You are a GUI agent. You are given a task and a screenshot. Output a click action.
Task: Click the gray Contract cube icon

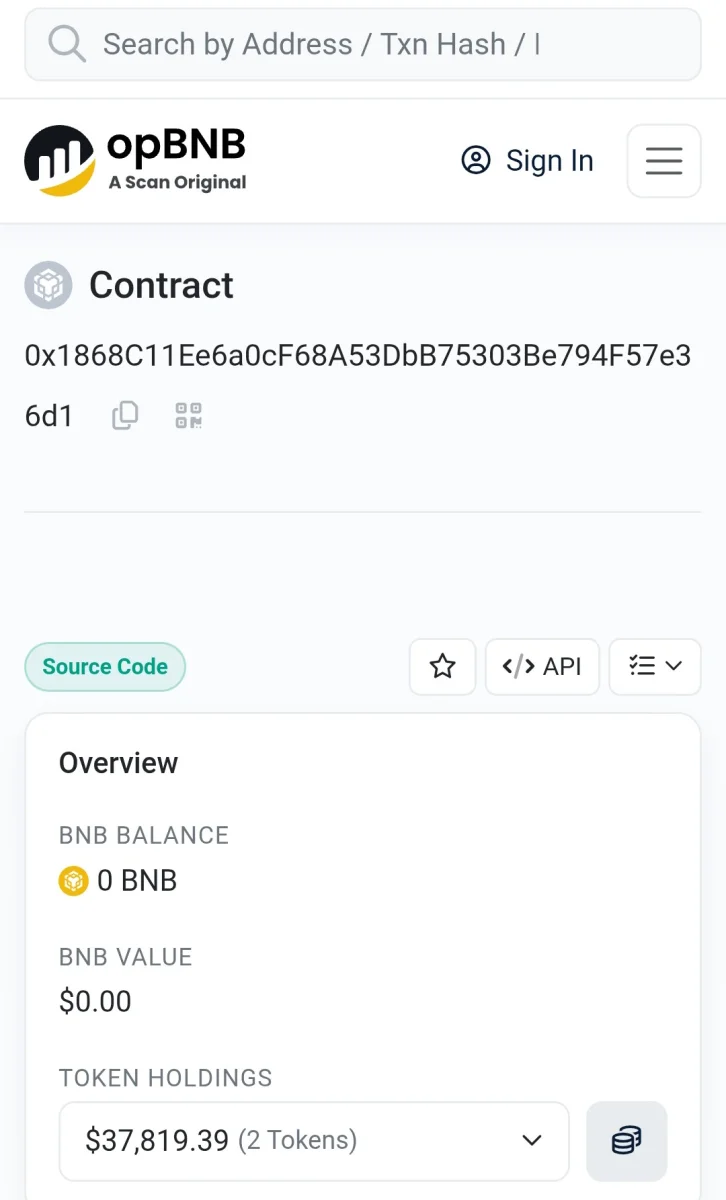click(x=48, y=285)
